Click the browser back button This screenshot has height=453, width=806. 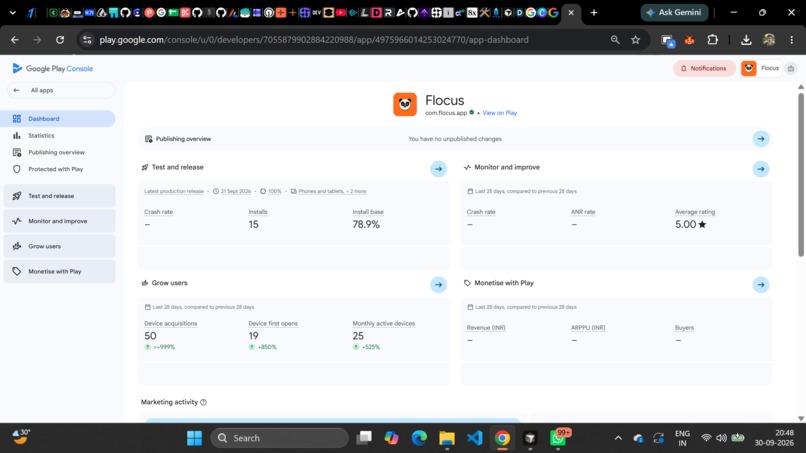(14, 40)
